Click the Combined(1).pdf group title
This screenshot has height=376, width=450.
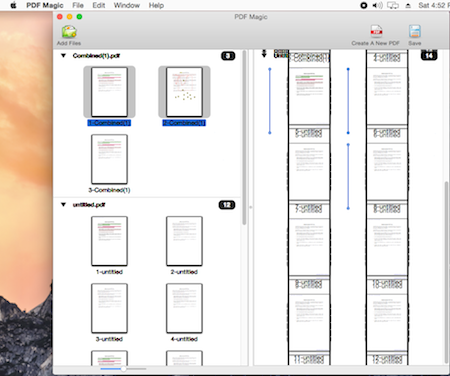[x=96, y=56]
